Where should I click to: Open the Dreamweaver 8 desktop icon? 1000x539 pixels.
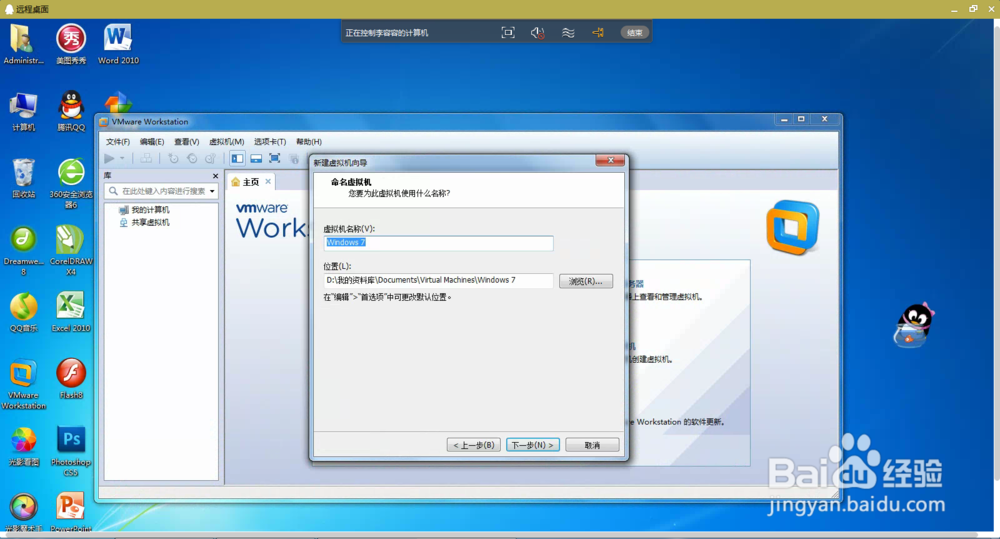(23, 250)
